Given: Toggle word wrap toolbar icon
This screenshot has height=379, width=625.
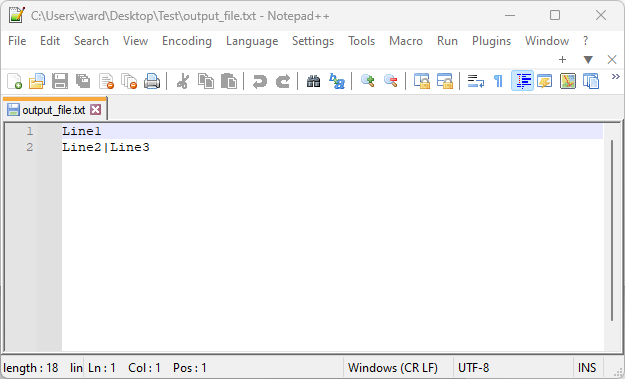Looking at the screenshot, I should 476,81.
